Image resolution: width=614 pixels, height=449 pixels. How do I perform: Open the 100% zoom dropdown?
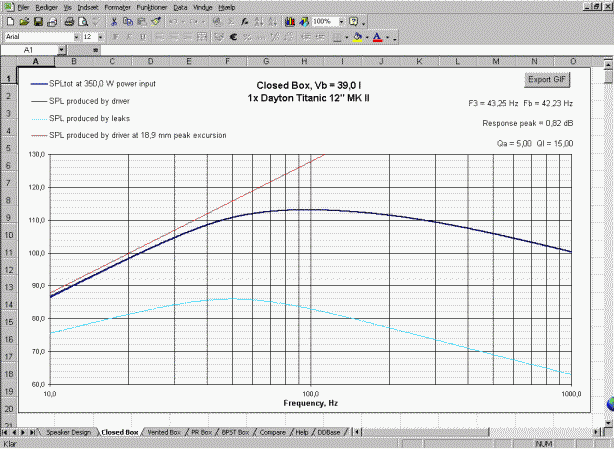[341, 22]
